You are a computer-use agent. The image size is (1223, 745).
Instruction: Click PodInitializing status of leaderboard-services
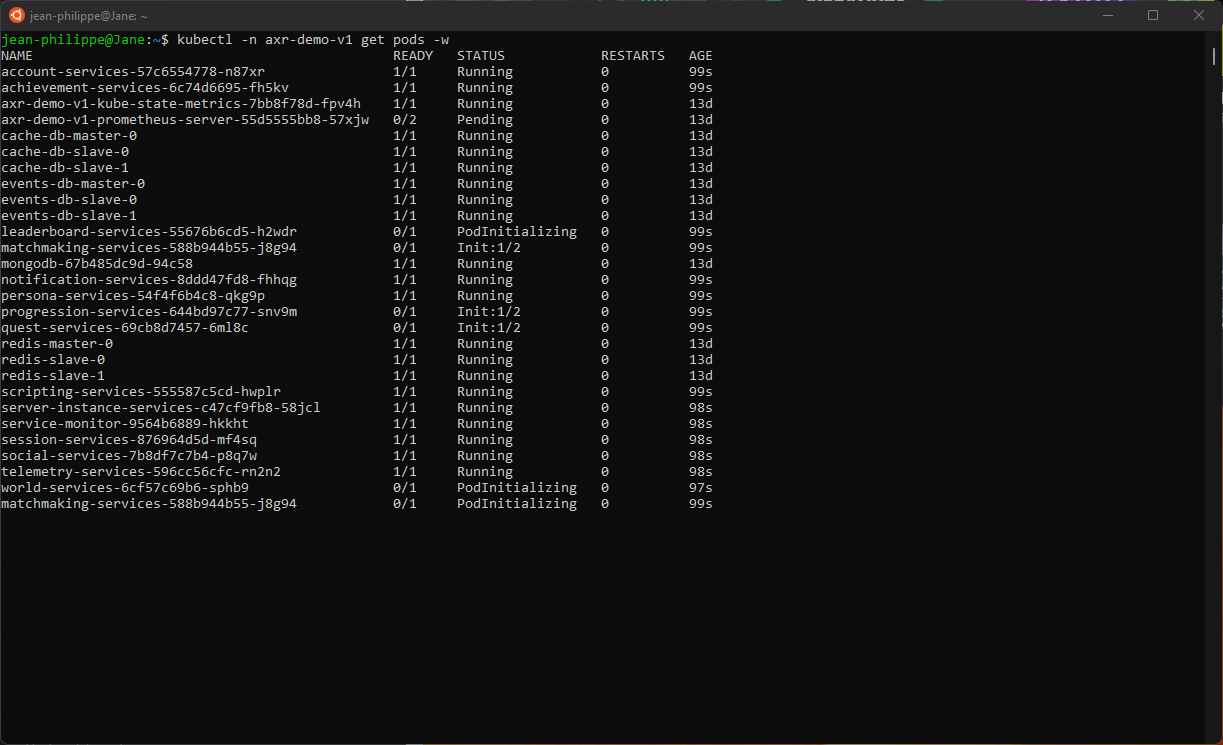[x=517, y=232]
